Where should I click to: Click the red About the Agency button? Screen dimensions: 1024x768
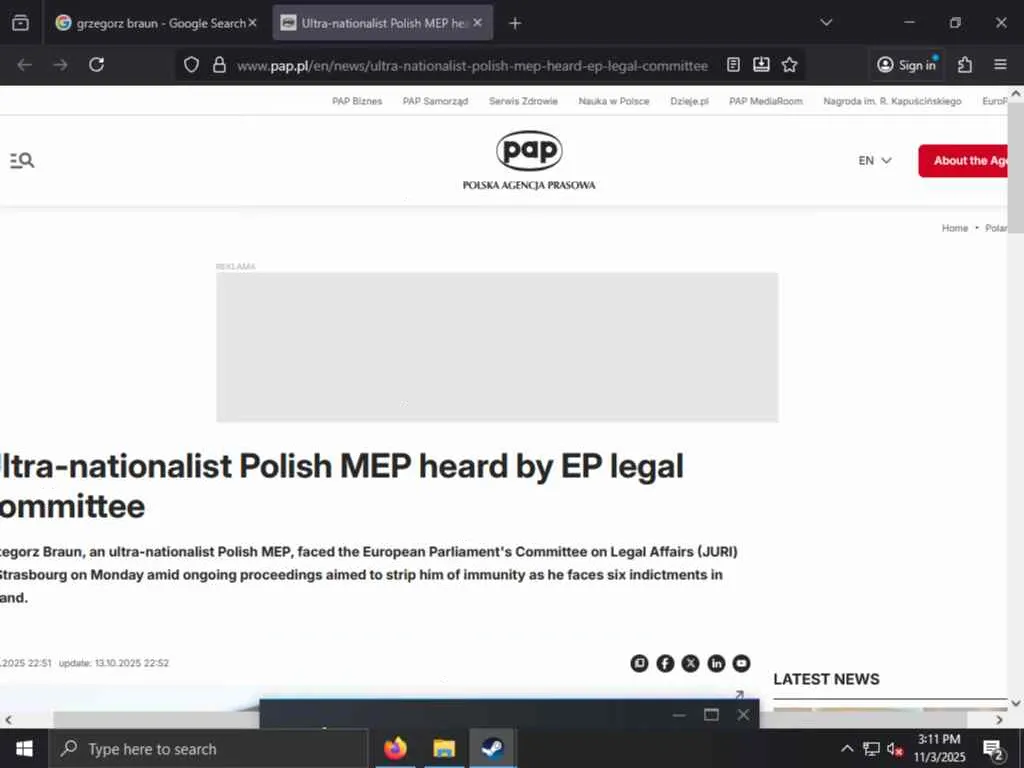pos(964,161)
